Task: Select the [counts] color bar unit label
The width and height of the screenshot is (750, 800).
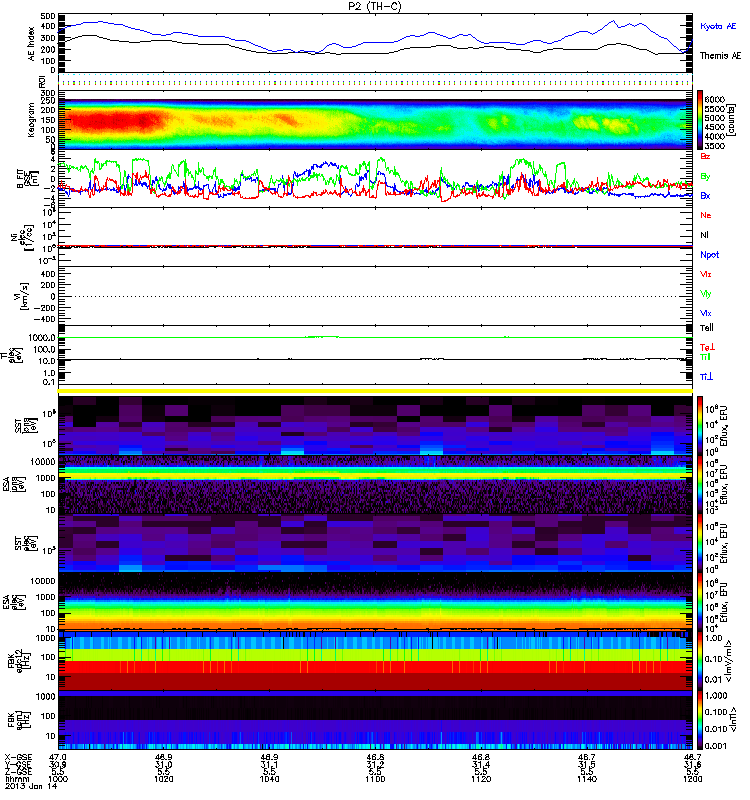Action: click(x=732, y=120)
